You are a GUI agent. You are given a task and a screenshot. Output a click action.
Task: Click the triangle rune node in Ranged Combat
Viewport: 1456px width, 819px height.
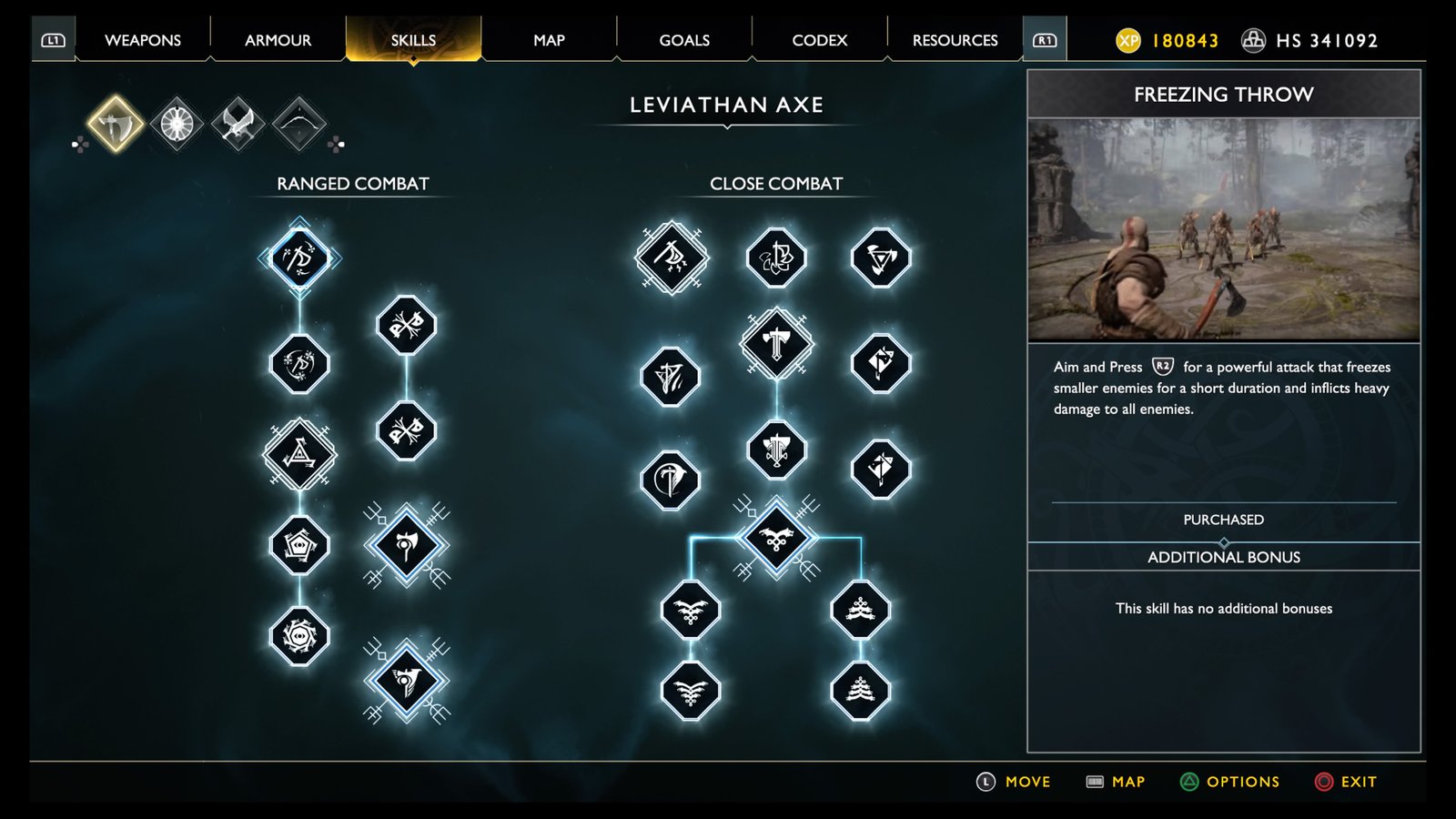pyautogui.click(x=299, y=453)
